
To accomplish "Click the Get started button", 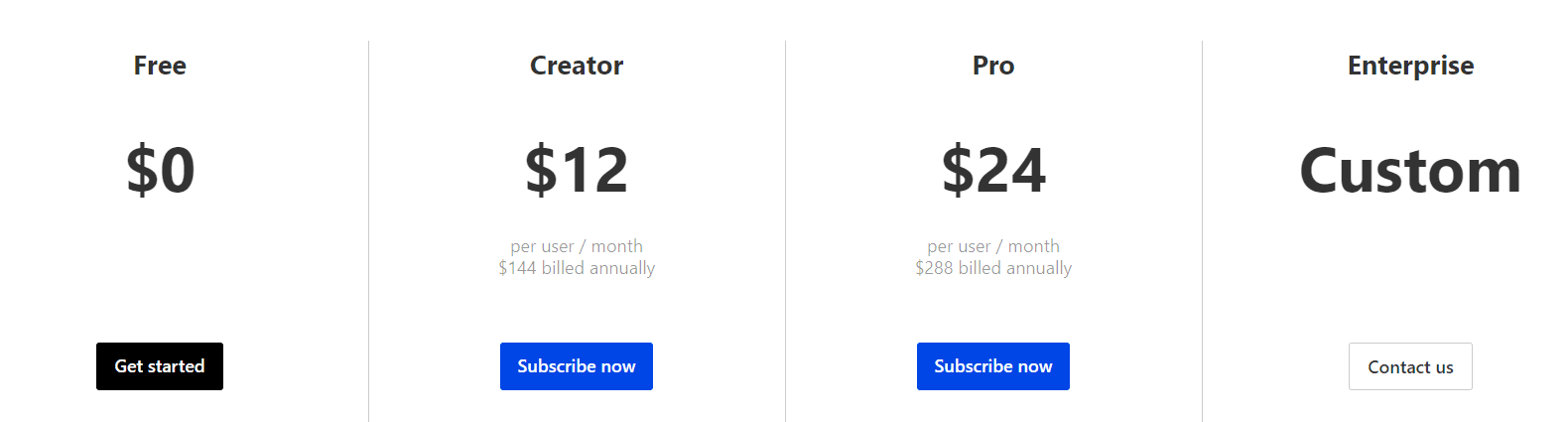I will 160,366.
